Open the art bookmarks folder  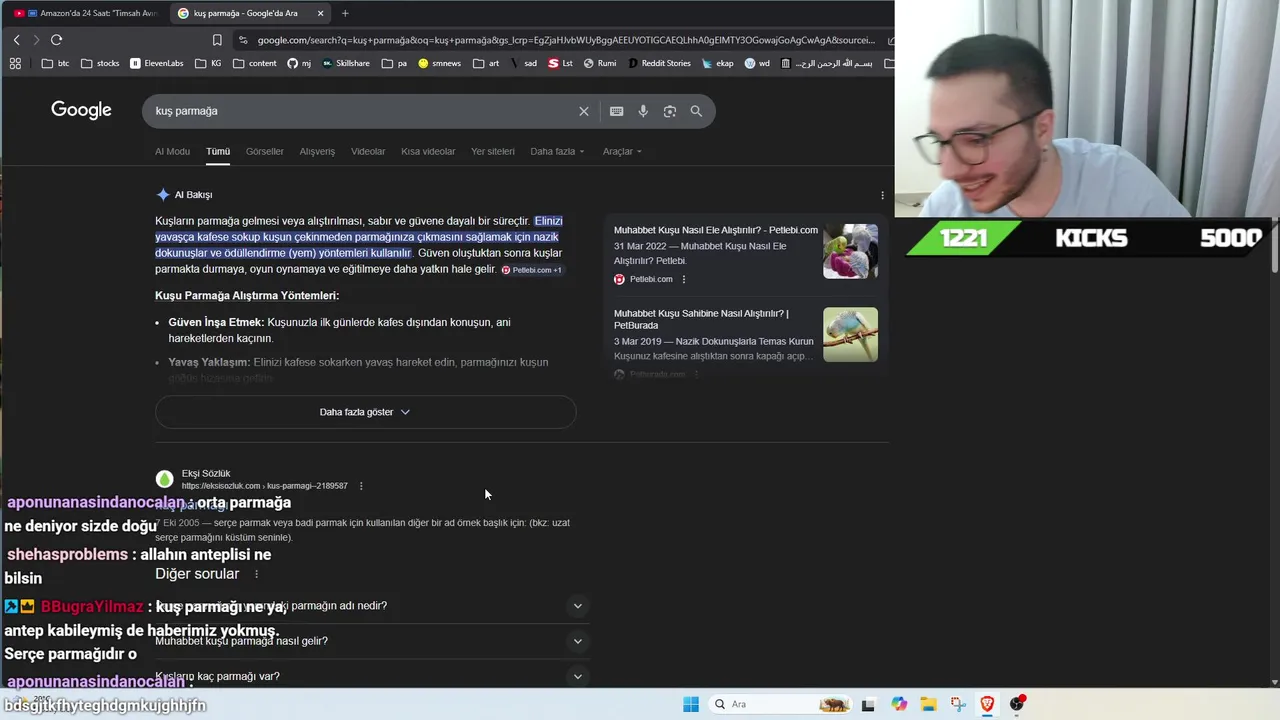click(486, 63)
